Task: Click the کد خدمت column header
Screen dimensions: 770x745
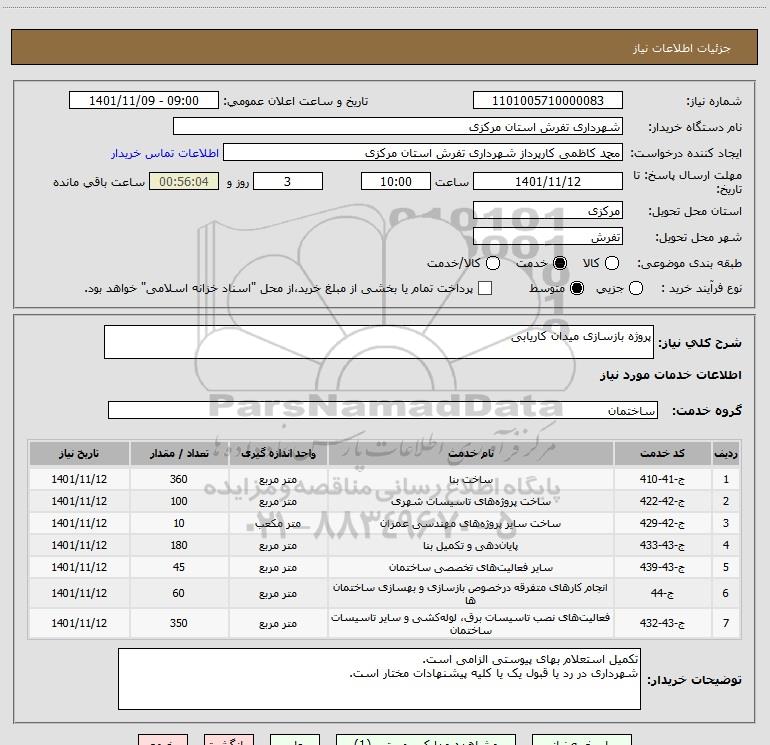Action: (662, 453)
